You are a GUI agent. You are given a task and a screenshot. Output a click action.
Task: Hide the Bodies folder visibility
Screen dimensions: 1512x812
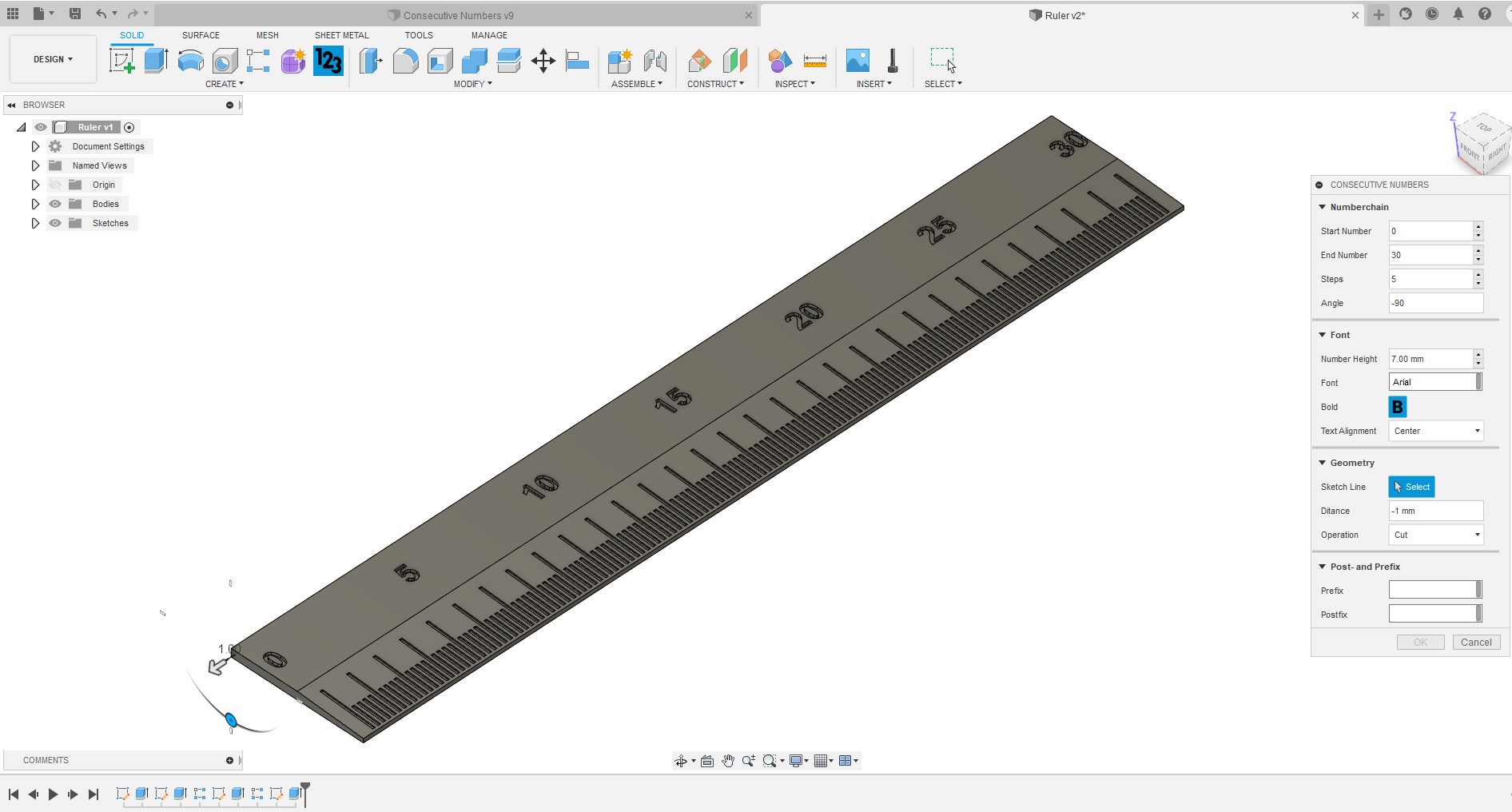[55, 204]
